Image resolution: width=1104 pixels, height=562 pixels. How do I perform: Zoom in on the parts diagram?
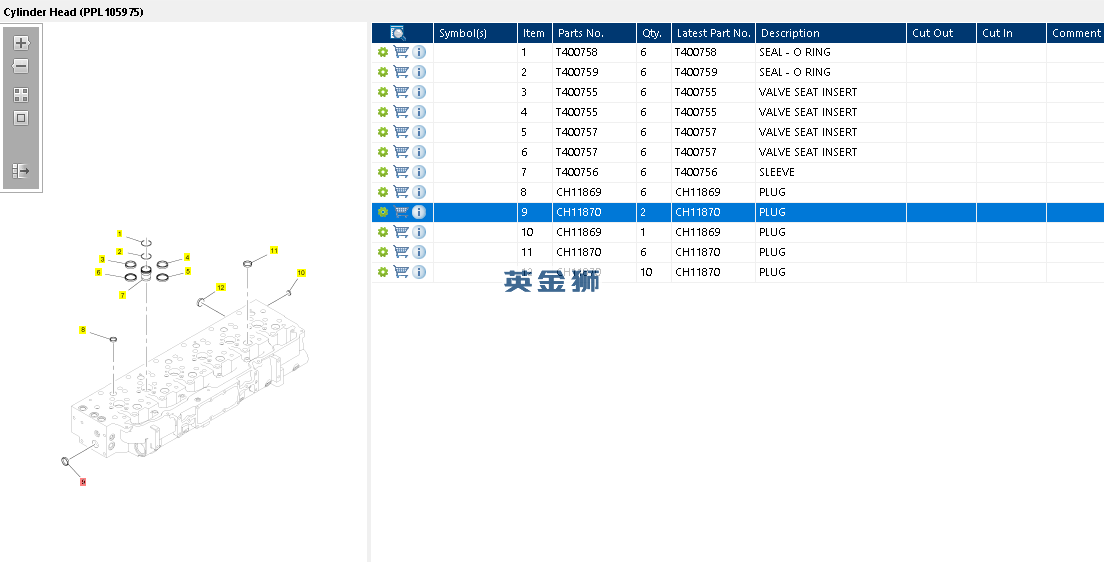(x=21, y=42)
